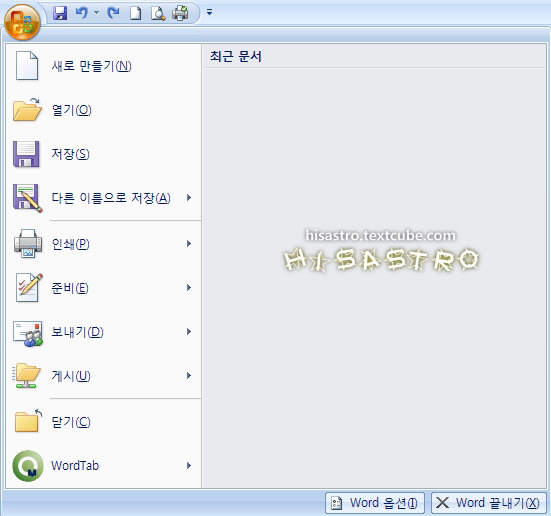Open the Undo history dropdown arrow
This screenshot has height=516, width=551.
(x=96, y=13)
